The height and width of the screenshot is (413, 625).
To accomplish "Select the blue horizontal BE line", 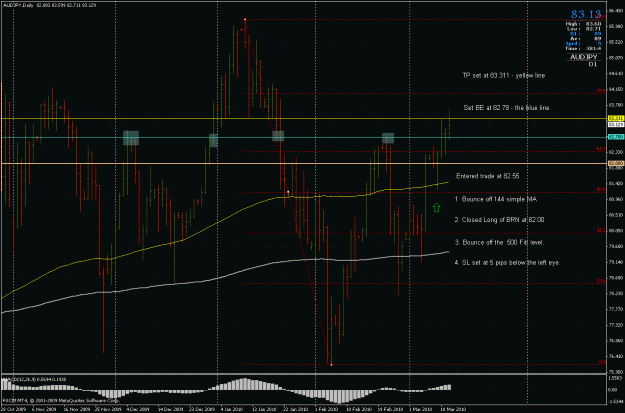I will [304, 138].
